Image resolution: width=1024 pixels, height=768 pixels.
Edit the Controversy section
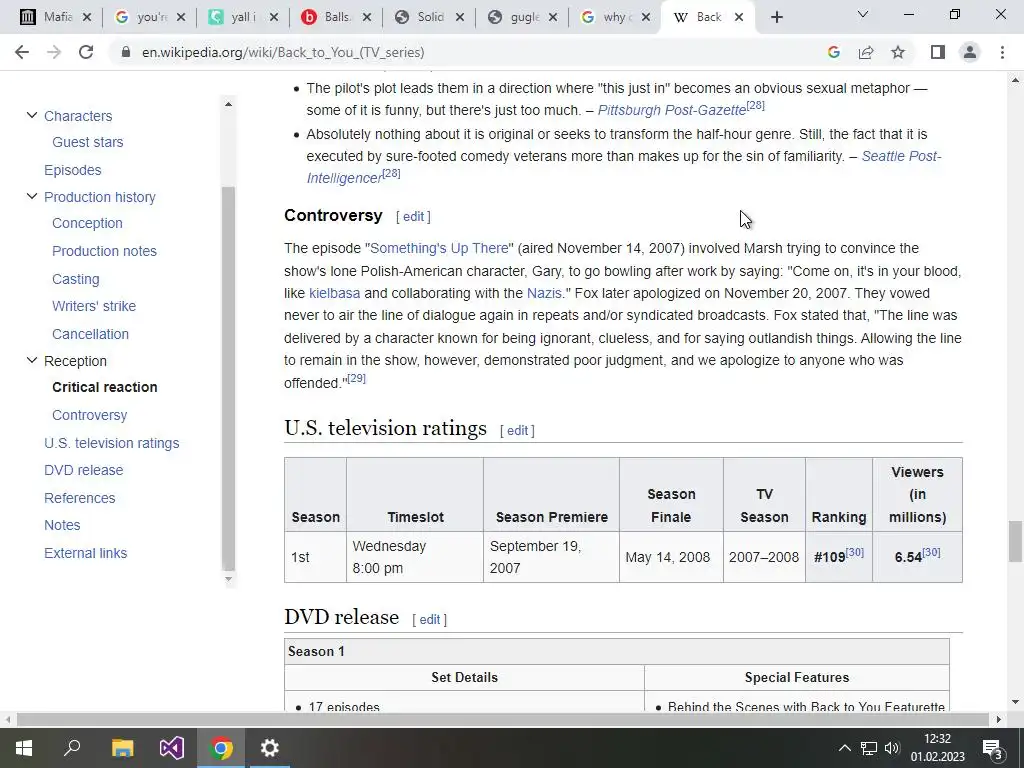click(x=413, y=217)
